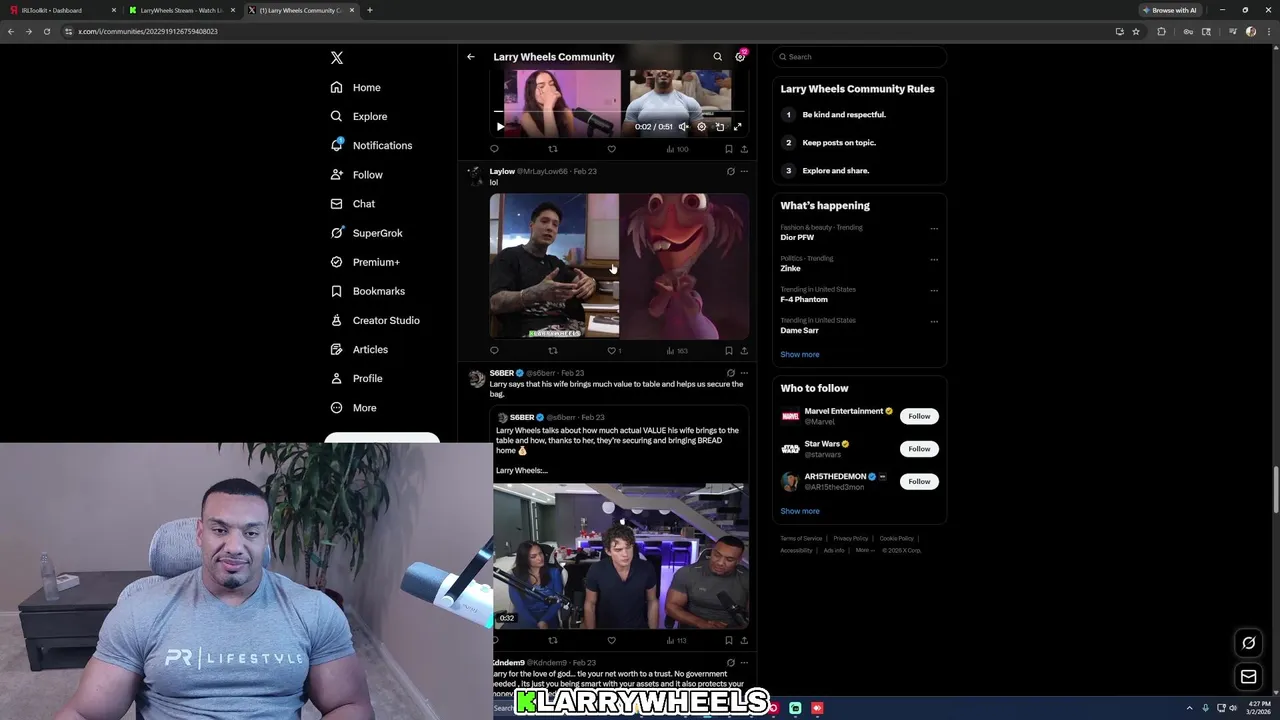Enter fullscreen on top video
The image size is (1280, 720).
pyautogui.click(x=737, y=127)
